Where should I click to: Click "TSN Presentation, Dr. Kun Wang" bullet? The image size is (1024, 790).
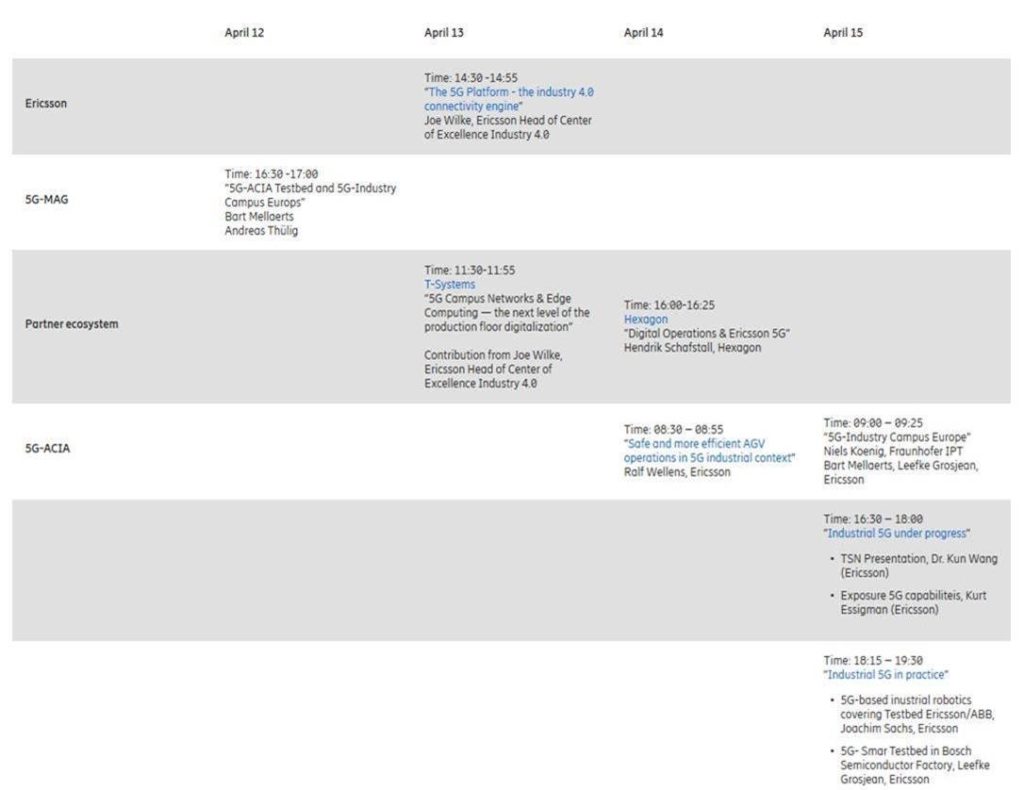[919, 566]
